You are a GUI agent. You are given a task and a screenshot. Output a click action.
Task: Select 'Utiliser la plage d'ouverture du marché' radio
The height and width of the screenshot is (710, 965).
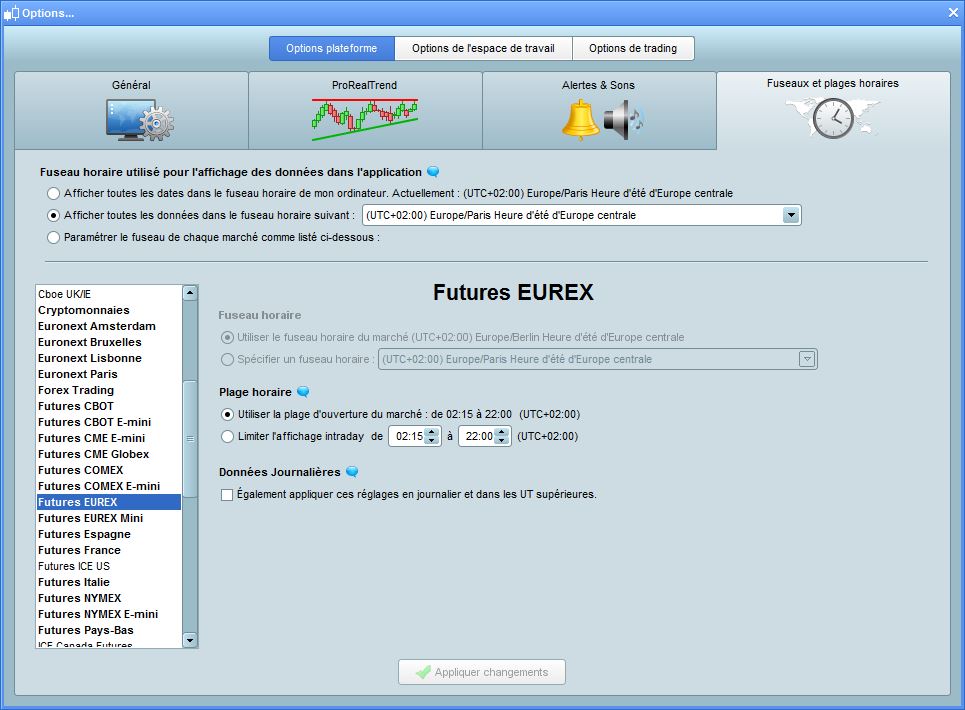coord(227,415)
